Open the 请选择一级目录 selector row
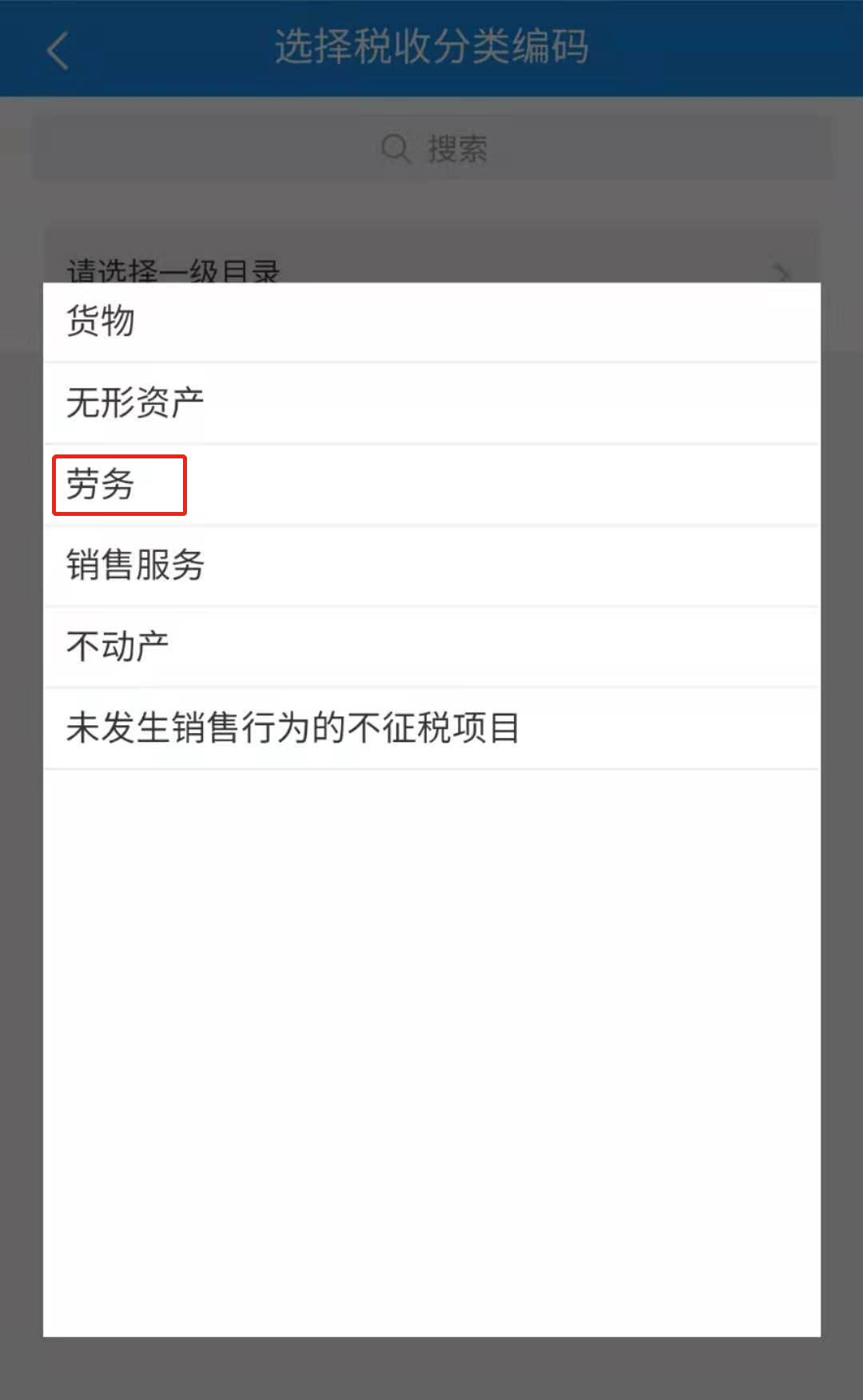Viewport: 863px width, 1400px height. click(431, 256)
